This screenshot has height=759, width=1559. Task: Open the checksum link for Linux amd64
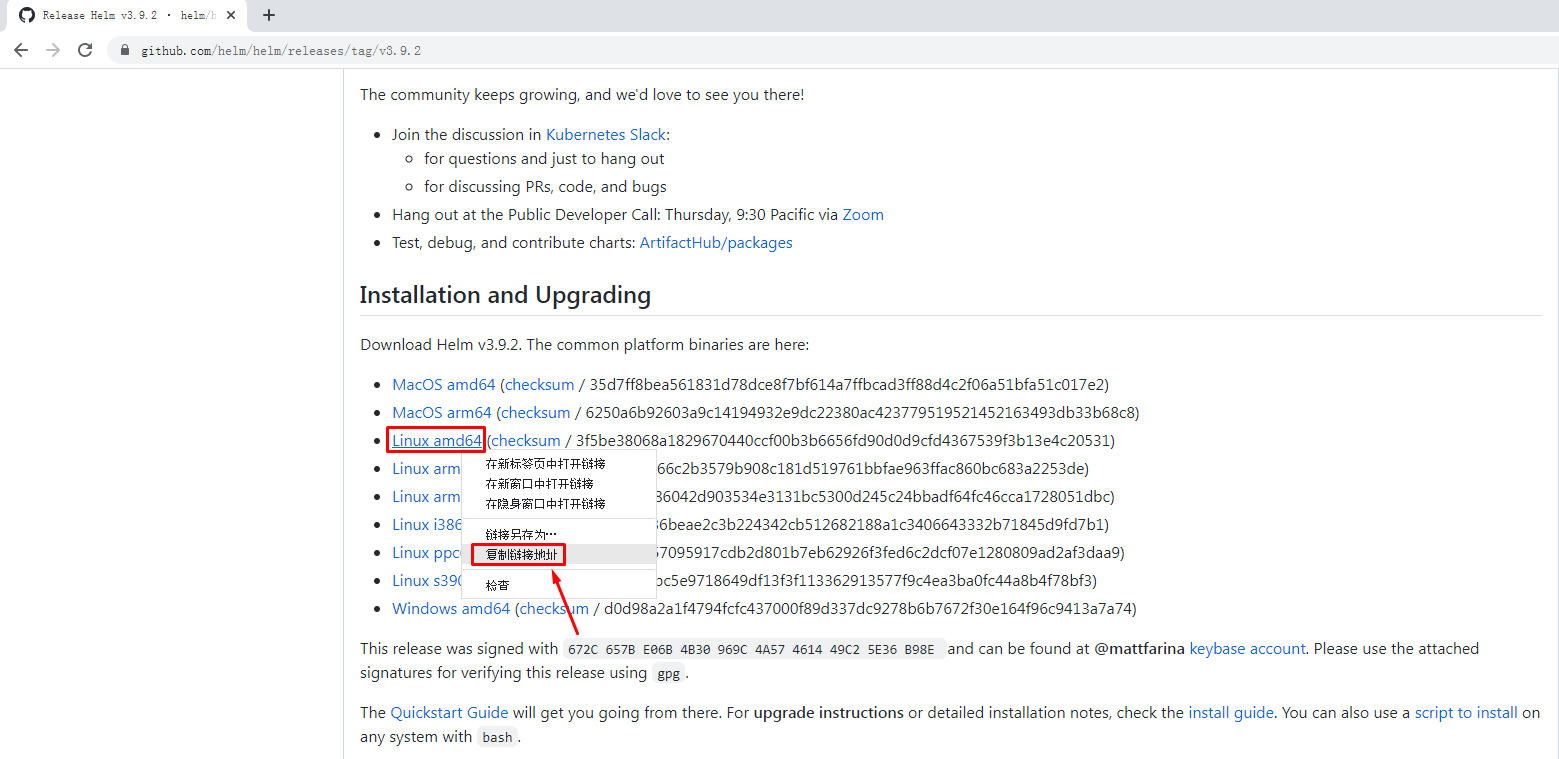526,440
